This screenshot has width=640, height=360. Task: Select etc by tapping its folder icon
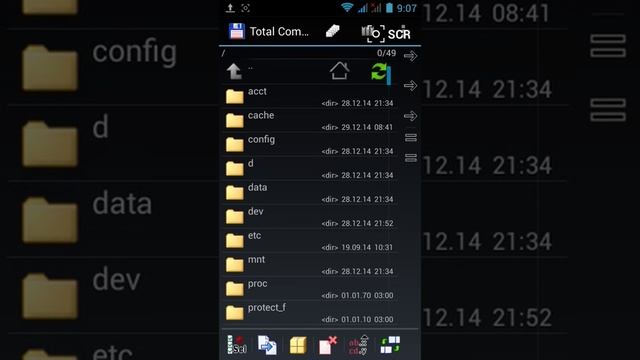235,241
